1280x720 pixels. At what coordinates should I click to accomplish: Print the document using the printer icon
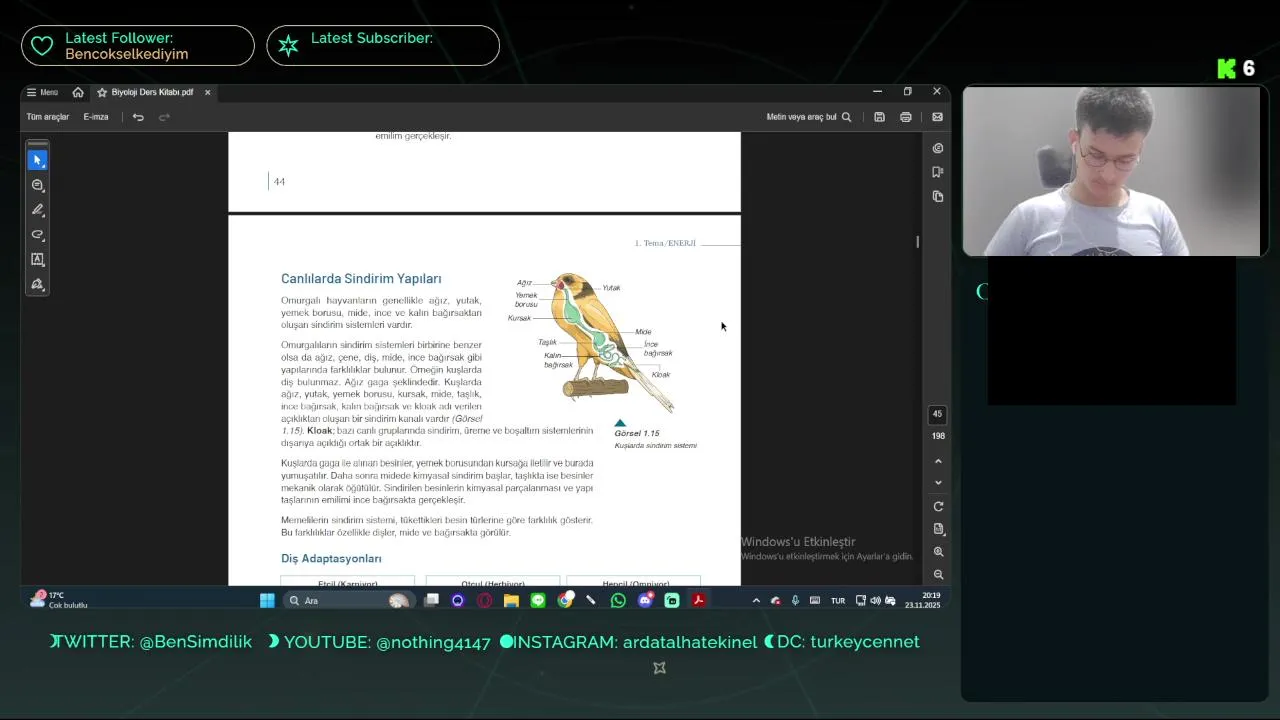[x=906, y=117]
